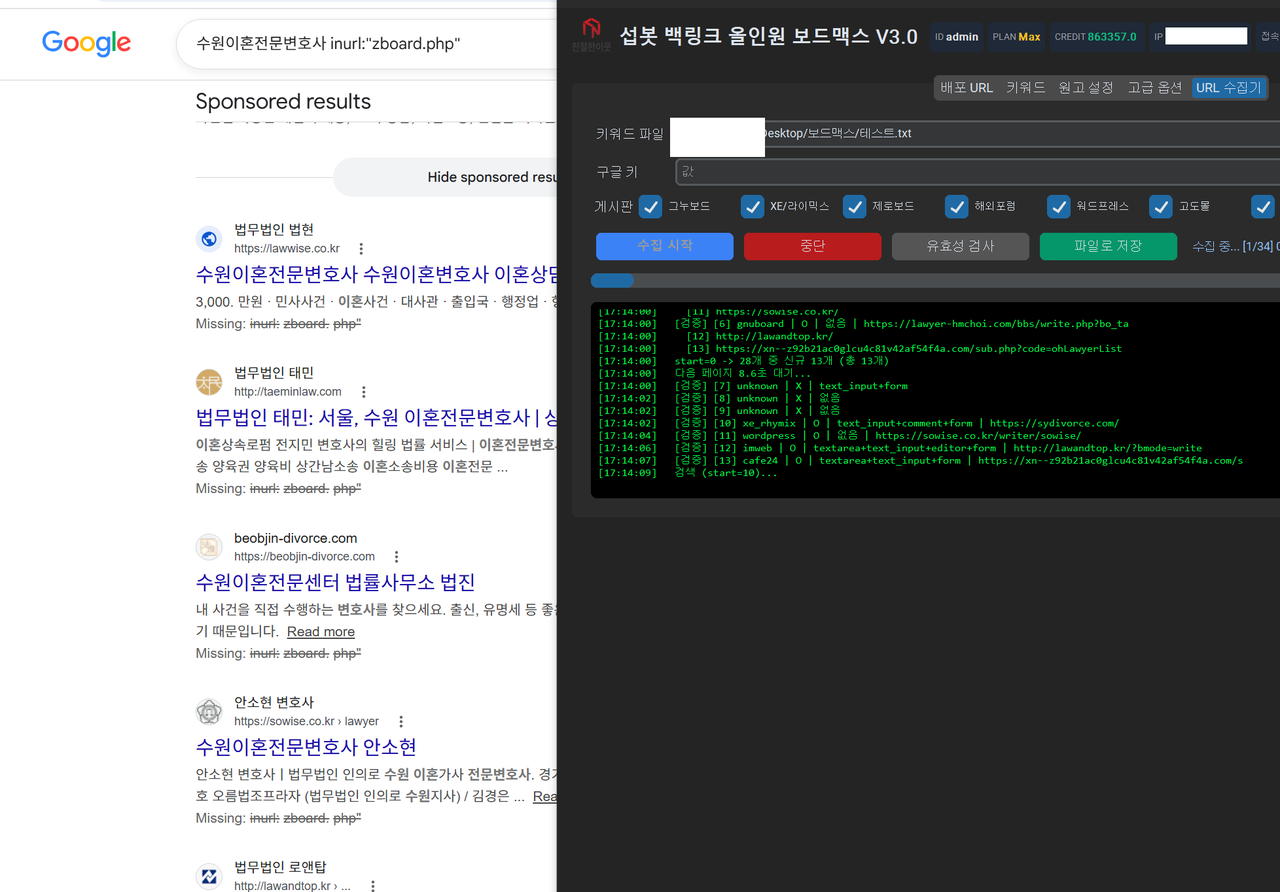Toggle the 그누보드 checkbox
This screenshot has height=892, width=1280.
pyautogui.click(x=650, y=206)
